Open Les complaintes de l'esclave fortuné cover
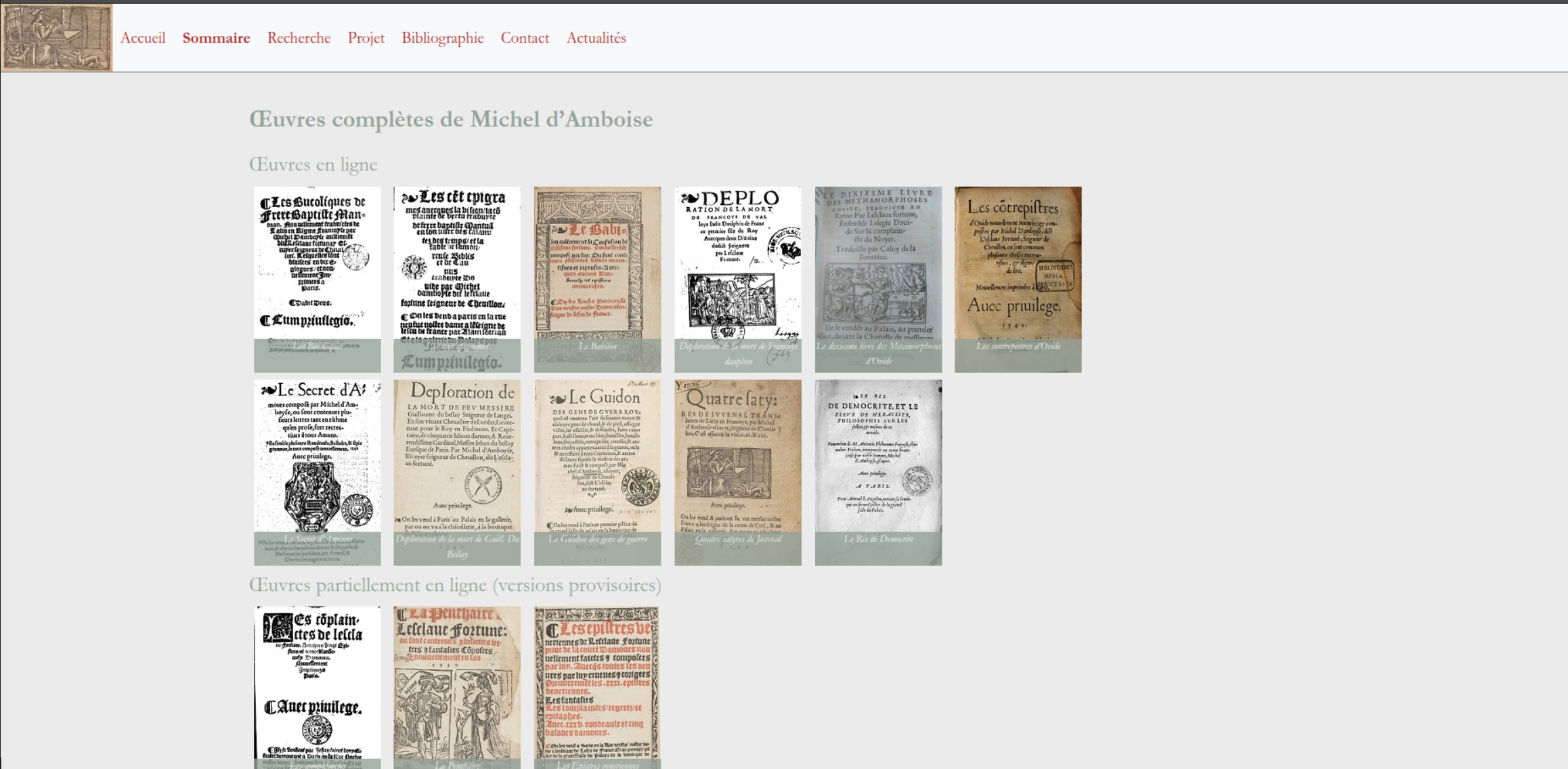 point(318,688)
